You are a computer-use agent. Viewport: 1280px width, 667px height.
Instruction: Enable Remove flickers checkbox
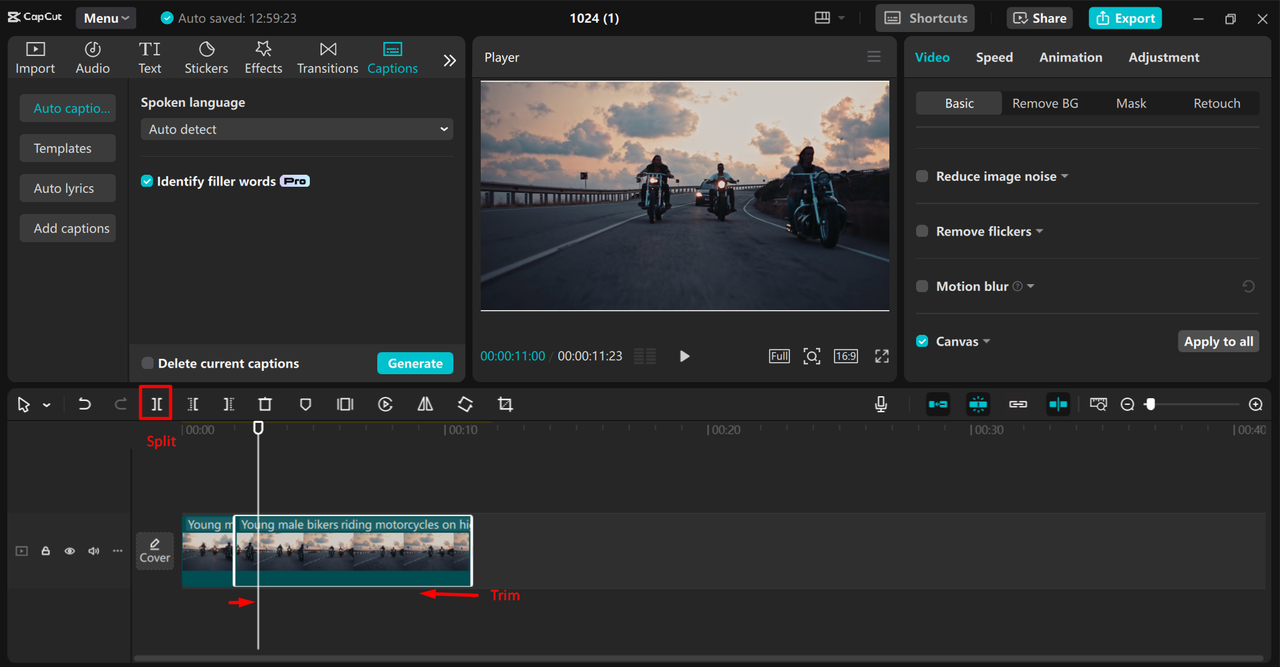922,231
